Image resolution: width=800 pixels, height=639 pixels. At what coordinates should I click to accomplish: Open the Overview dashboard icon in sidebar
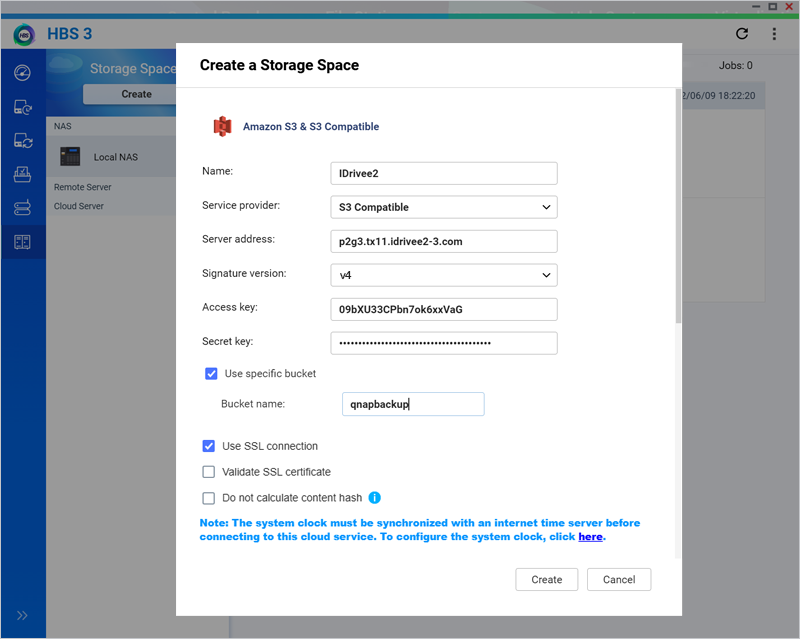pyautogui.click(x=22, y=73)
